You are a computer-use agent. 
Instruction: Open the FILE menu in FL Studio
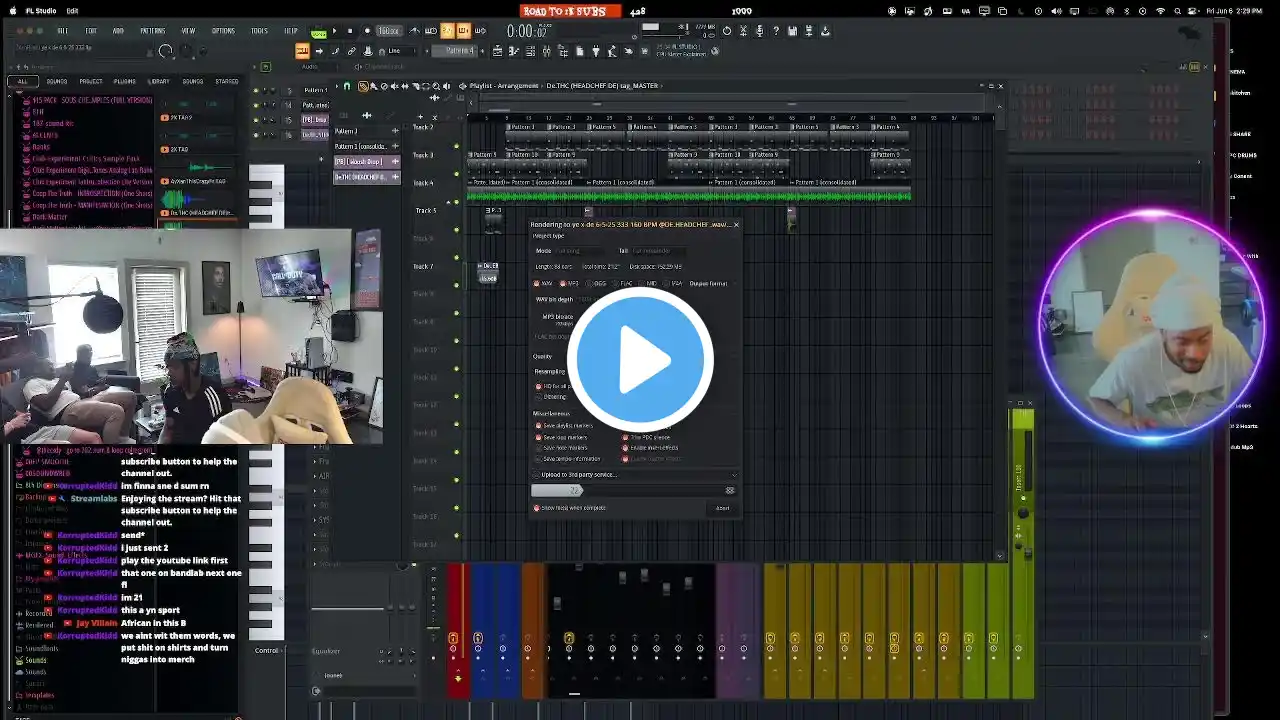coord(63,31)
